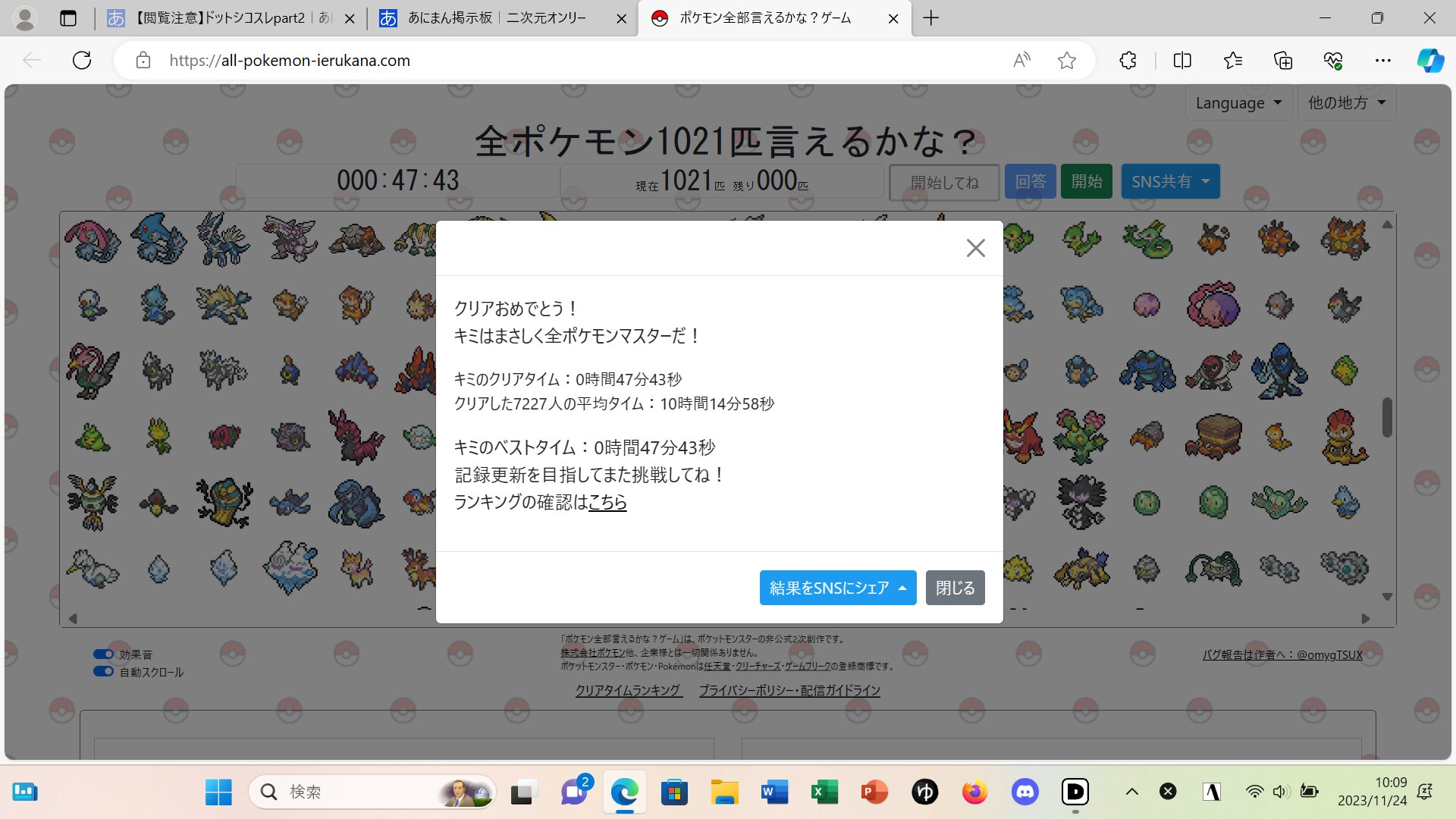Screen dimensions: 1456x819
Task: Close the あにまん掲示板 tab
Action: pos(621,19)
